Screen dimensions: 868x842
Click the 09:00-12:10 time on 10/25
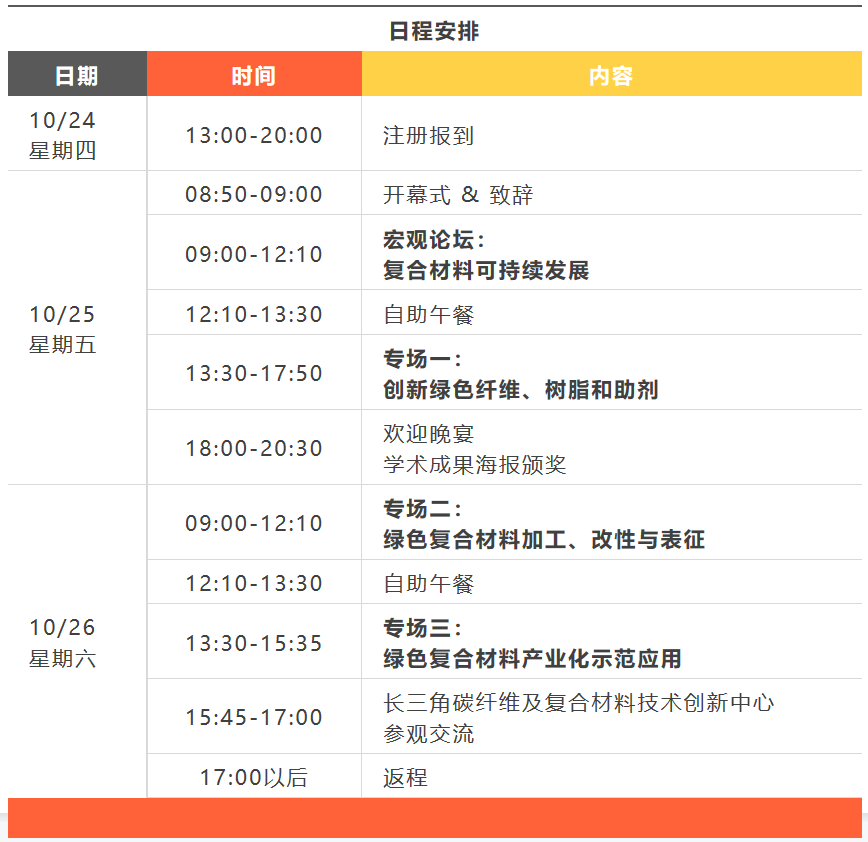tap(254, 254)
